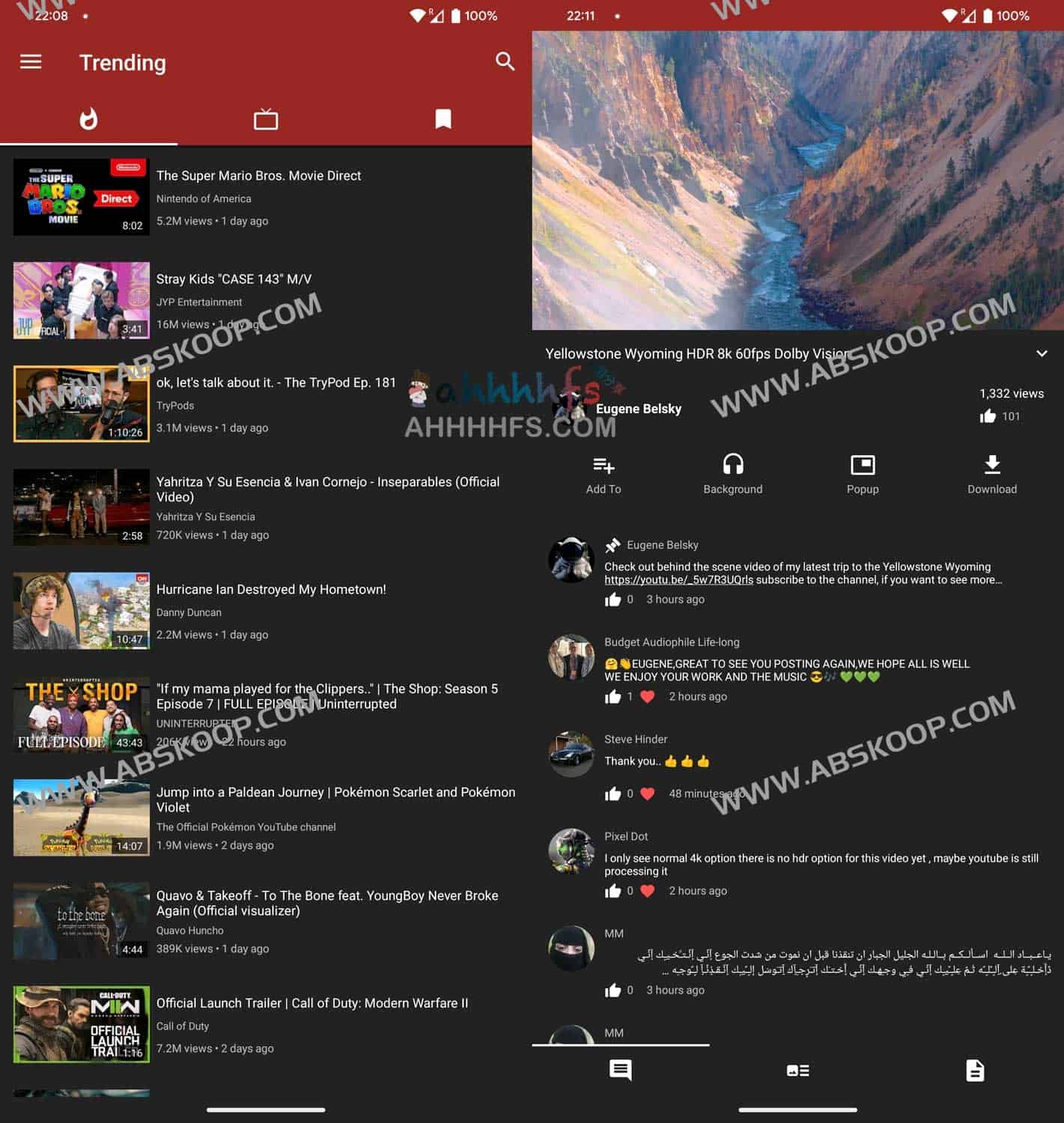Open the search function on Trending page
1064x1123 pixels.
pos(505,62)
